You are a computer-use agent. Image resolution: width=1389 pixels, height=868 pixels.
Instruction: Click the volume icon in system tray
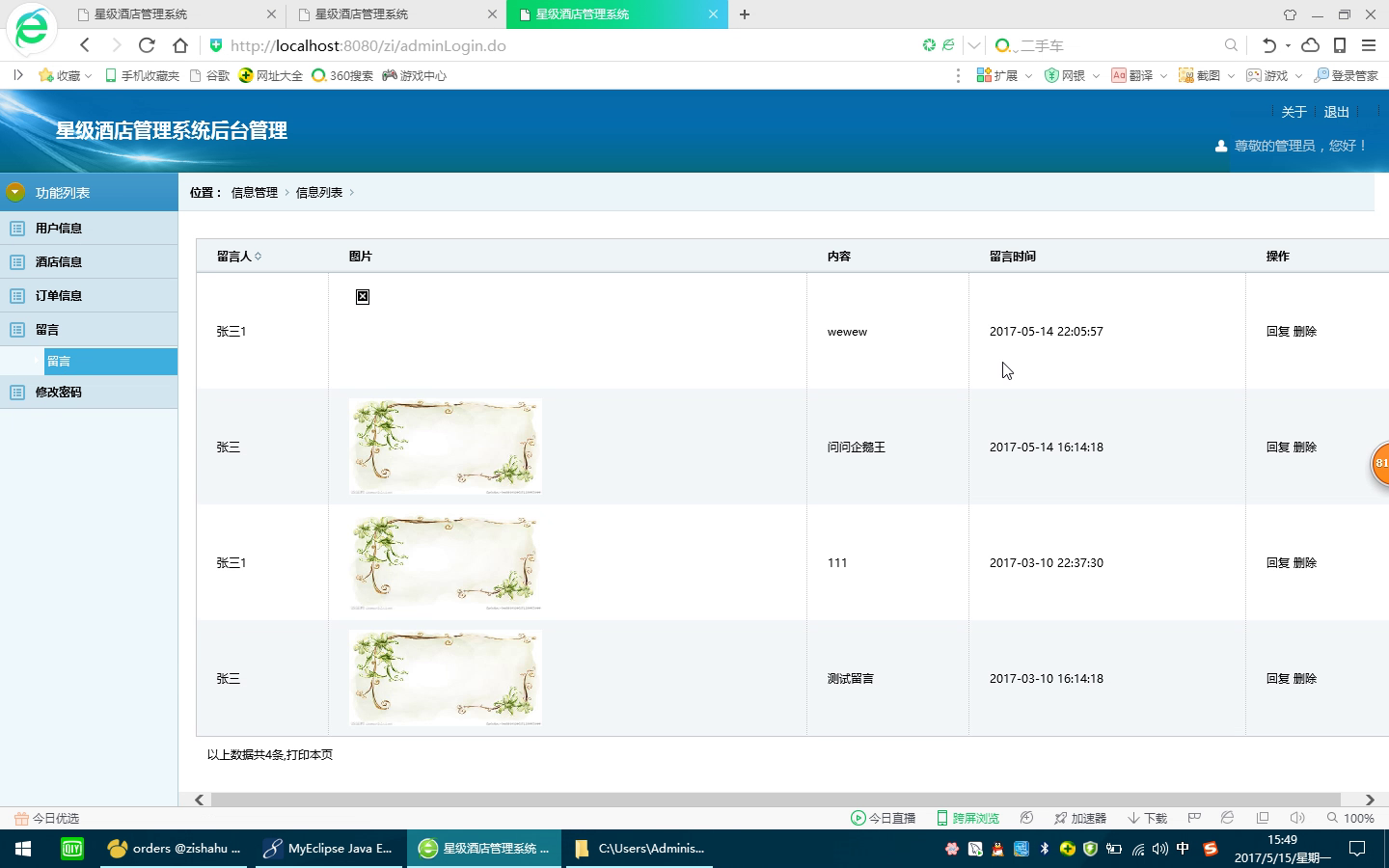coord(1160,849)
